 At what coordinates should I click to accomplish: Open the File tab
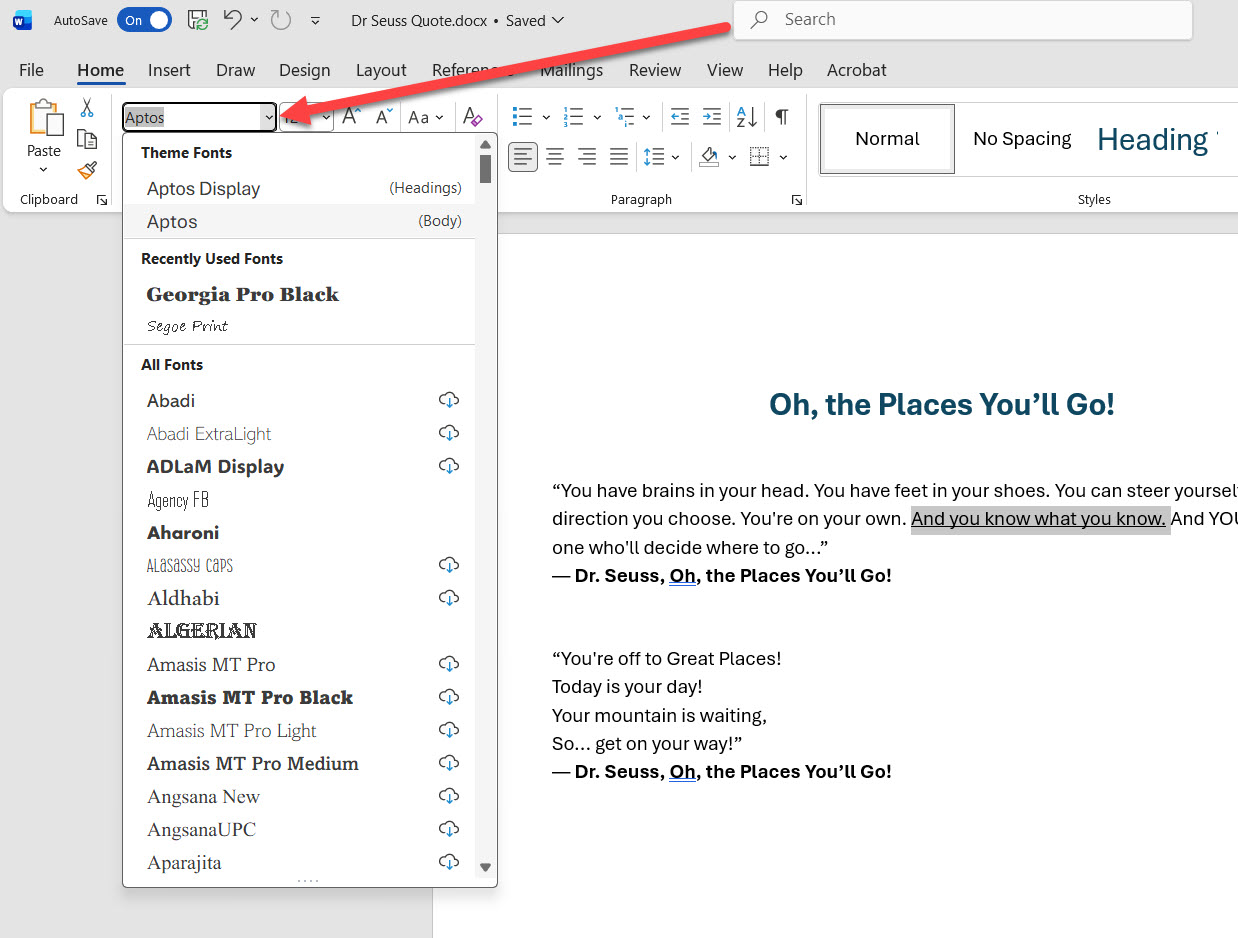tap(31, 70)
